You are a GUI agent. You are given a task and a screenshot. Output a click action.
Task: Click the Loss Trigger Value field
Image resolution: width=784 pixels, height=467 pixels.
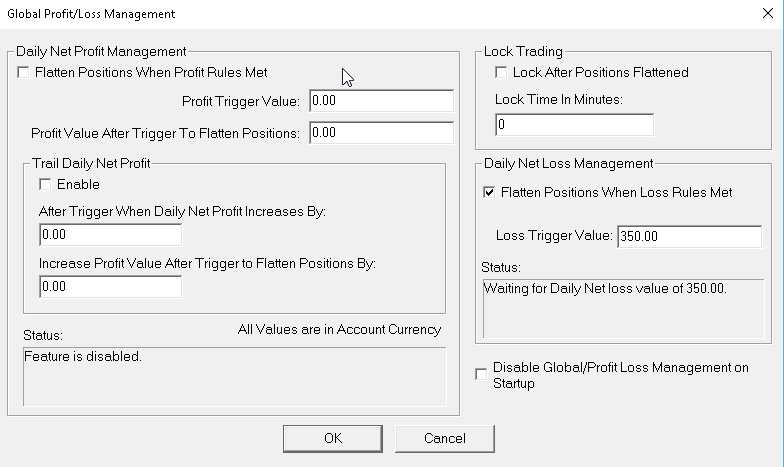(x=689, y=236)
